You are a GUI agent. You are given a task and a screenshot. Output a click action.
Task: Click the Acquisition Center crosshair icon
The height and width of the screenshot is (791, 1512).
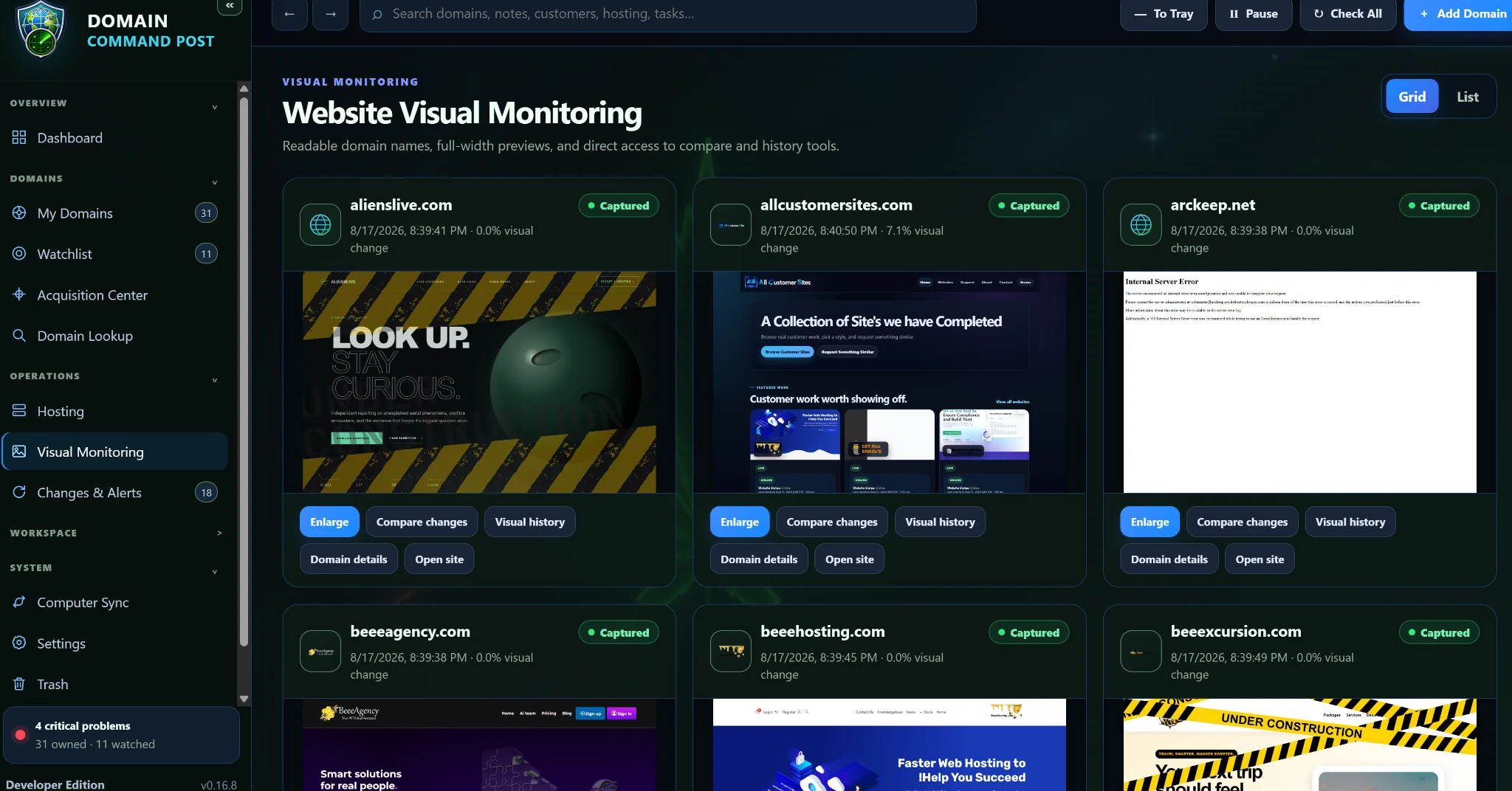19,294
